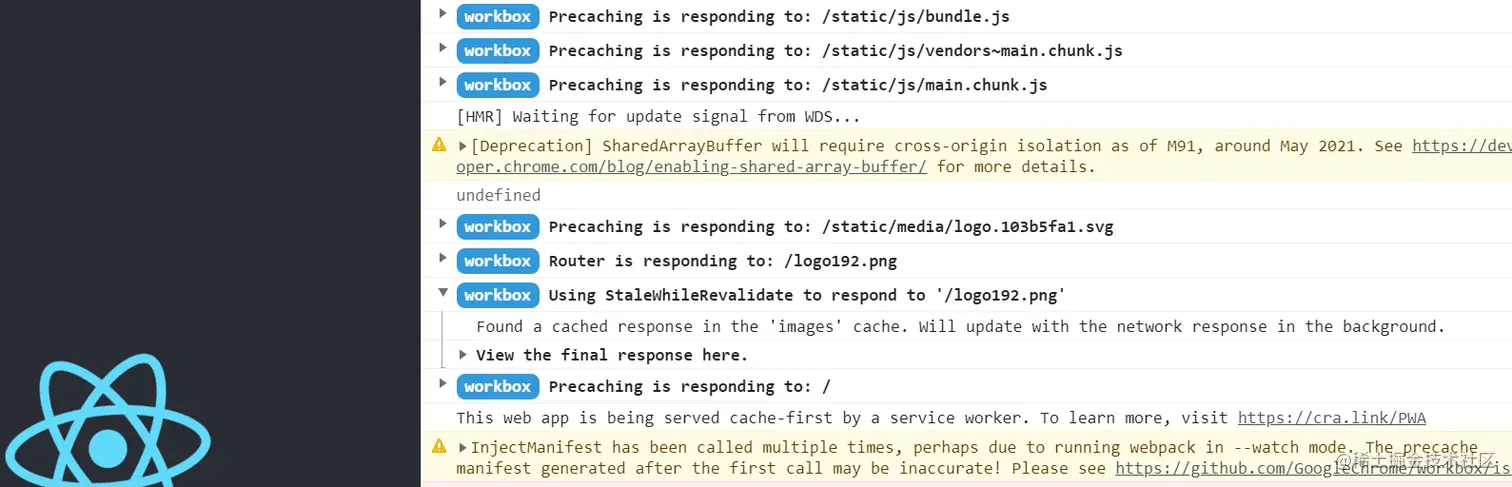Click 'This web app is being served cache-first' text
Image resolution: width=1512 pixels, height=487 pixels.
point(843,418)
